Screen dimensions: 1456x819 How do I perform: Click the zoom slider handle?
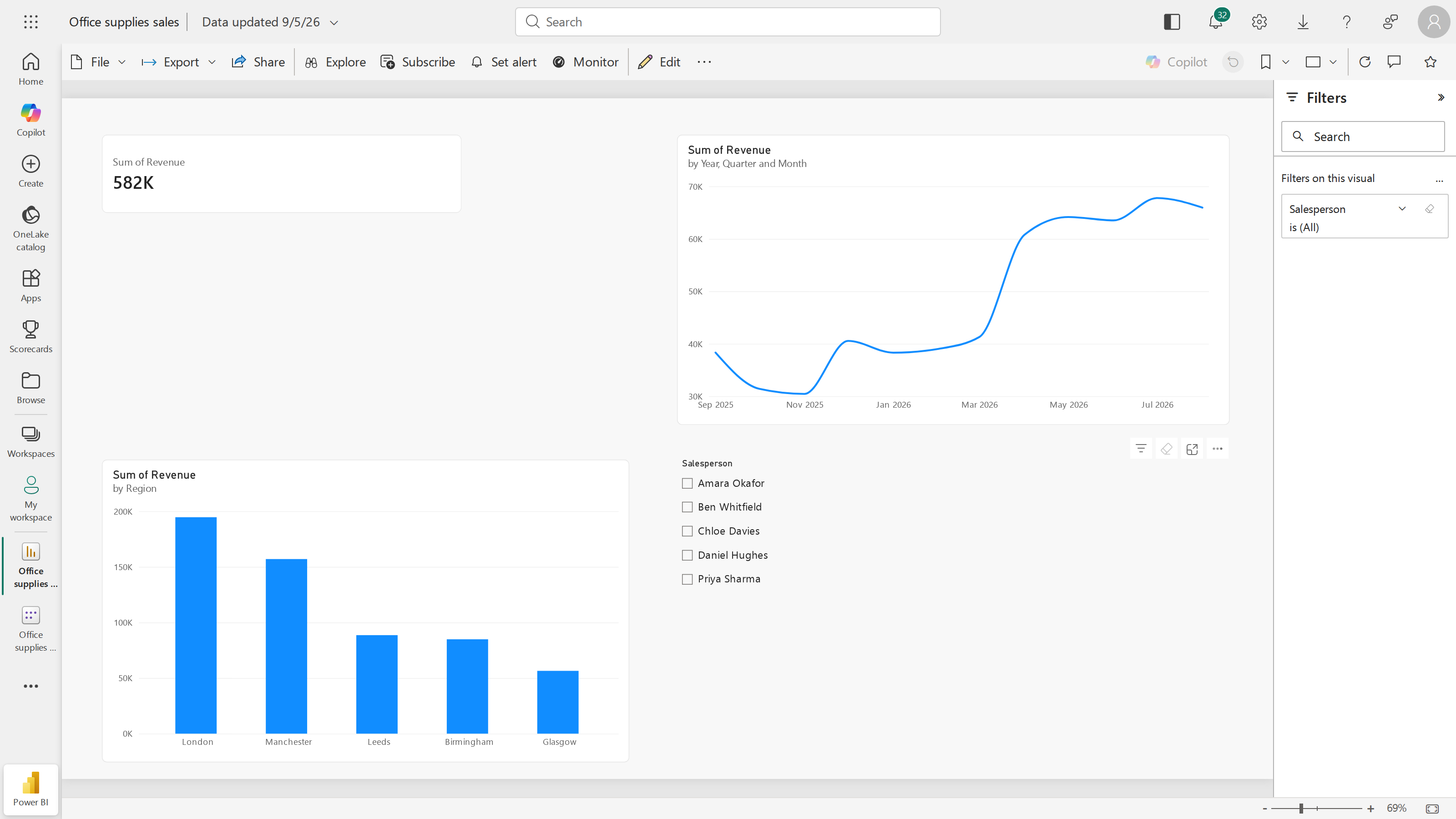[1301, 808]
